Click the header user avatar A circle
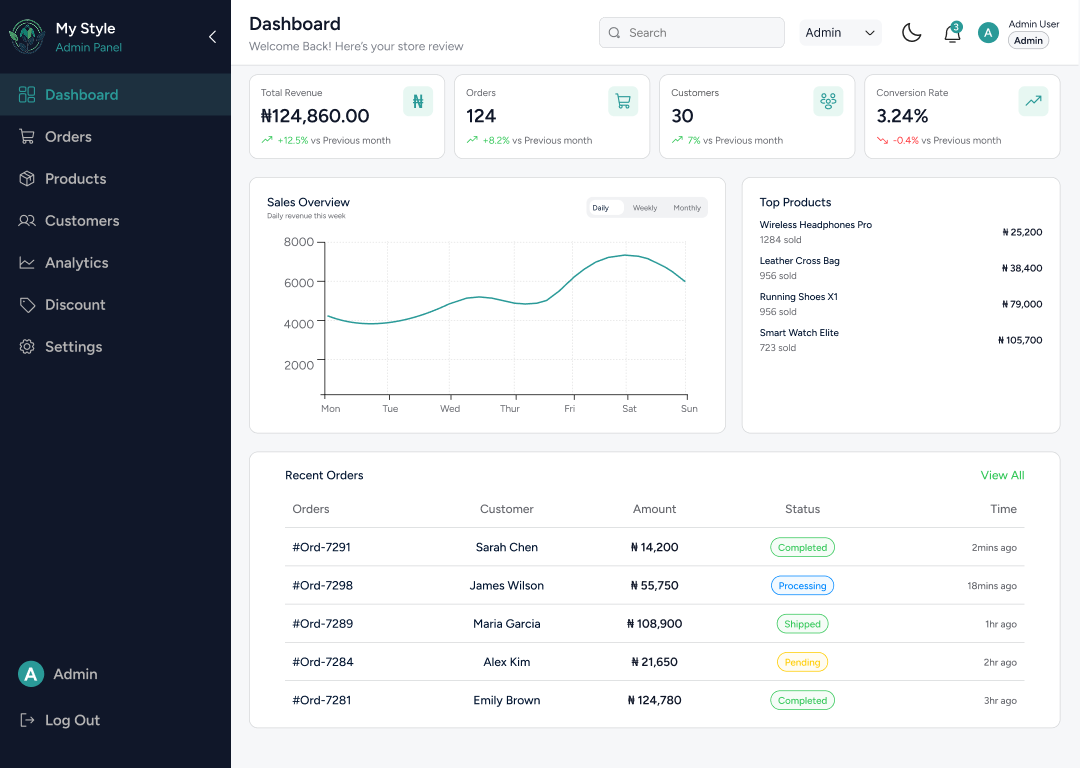 click(988, 32)
